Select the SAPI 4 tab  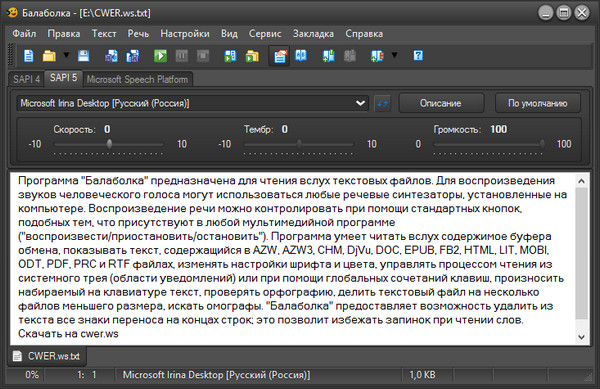coord(26,79)
